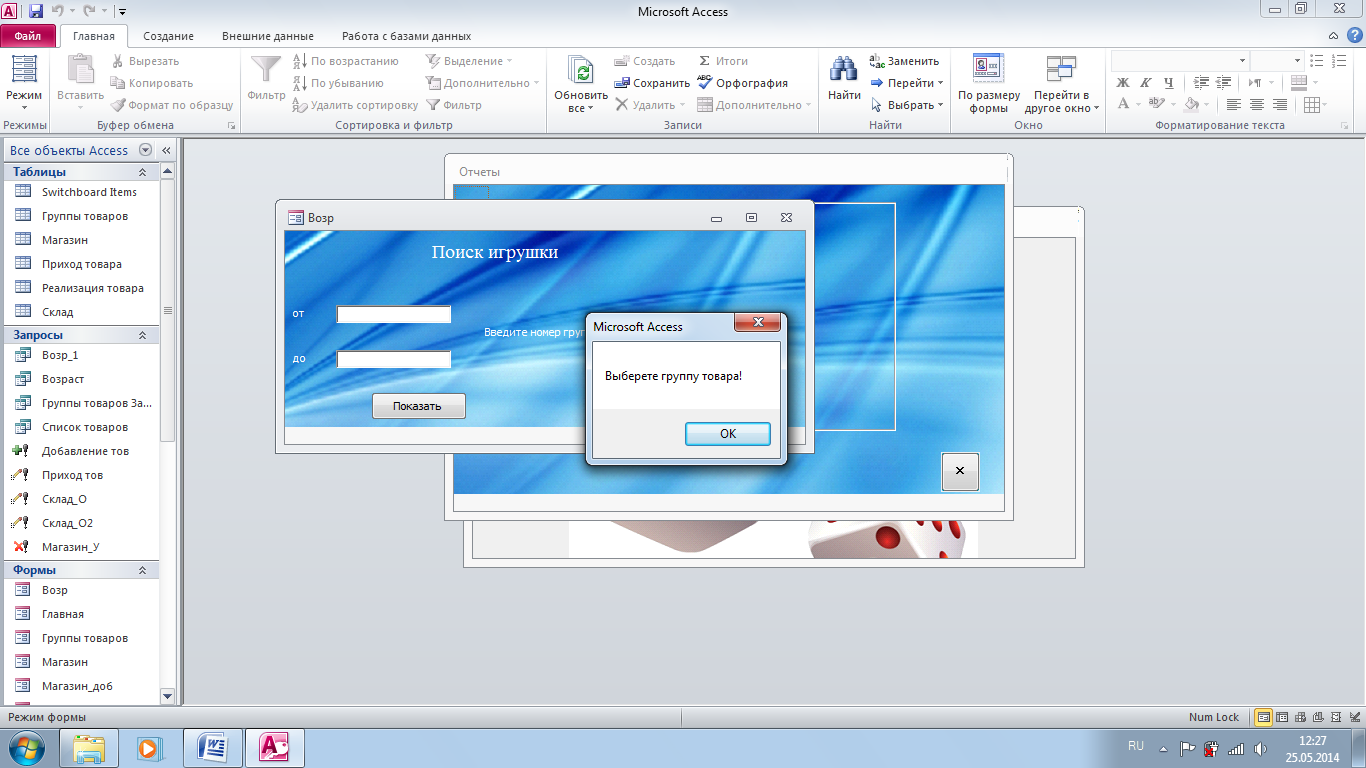Open the Работа с базами данных tab
1366x768 pixels.
pyautogui.click(x=406, y=36)
